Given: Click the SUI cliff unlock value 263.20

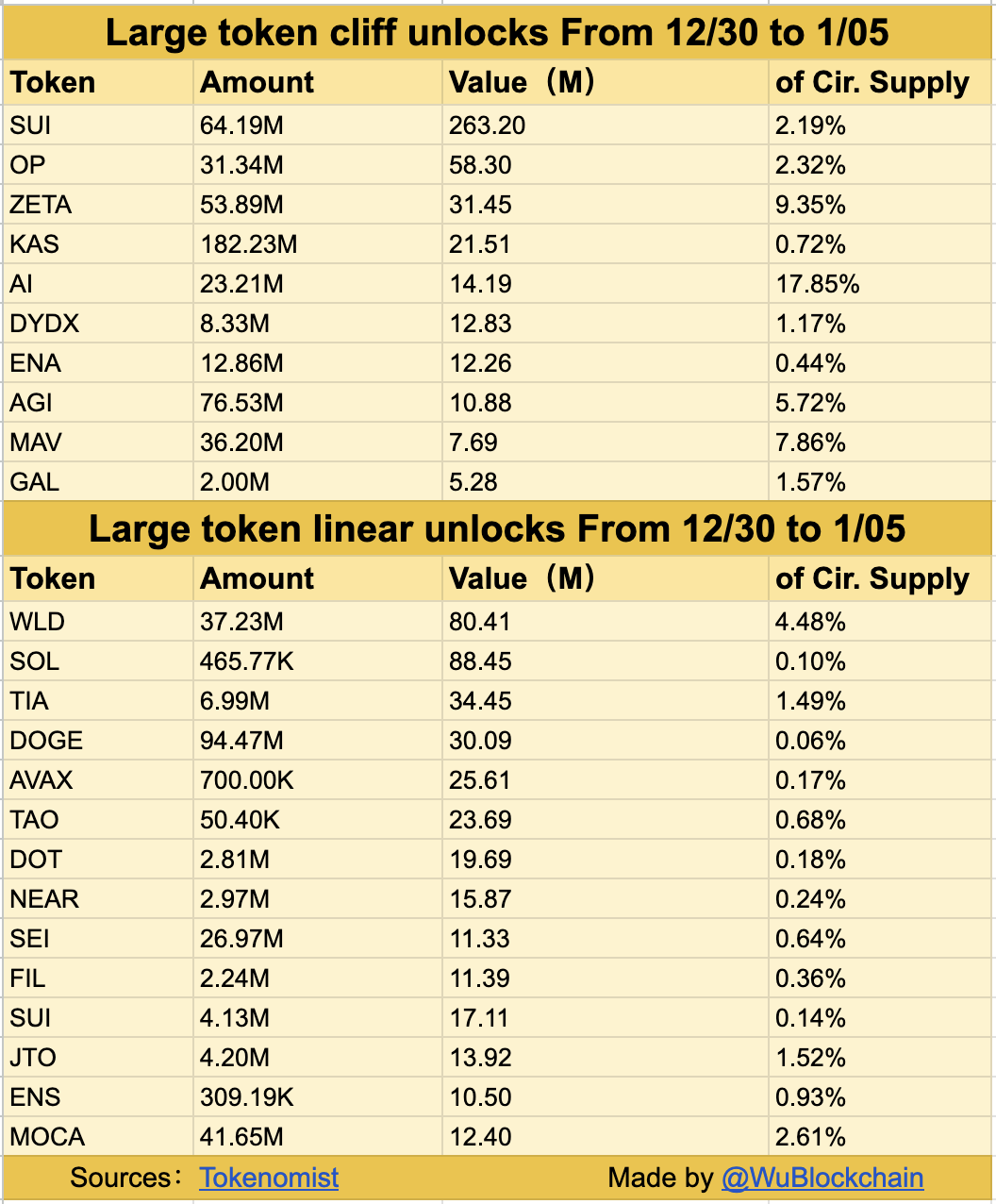Looking at the screenshot, I should point(488,125).
